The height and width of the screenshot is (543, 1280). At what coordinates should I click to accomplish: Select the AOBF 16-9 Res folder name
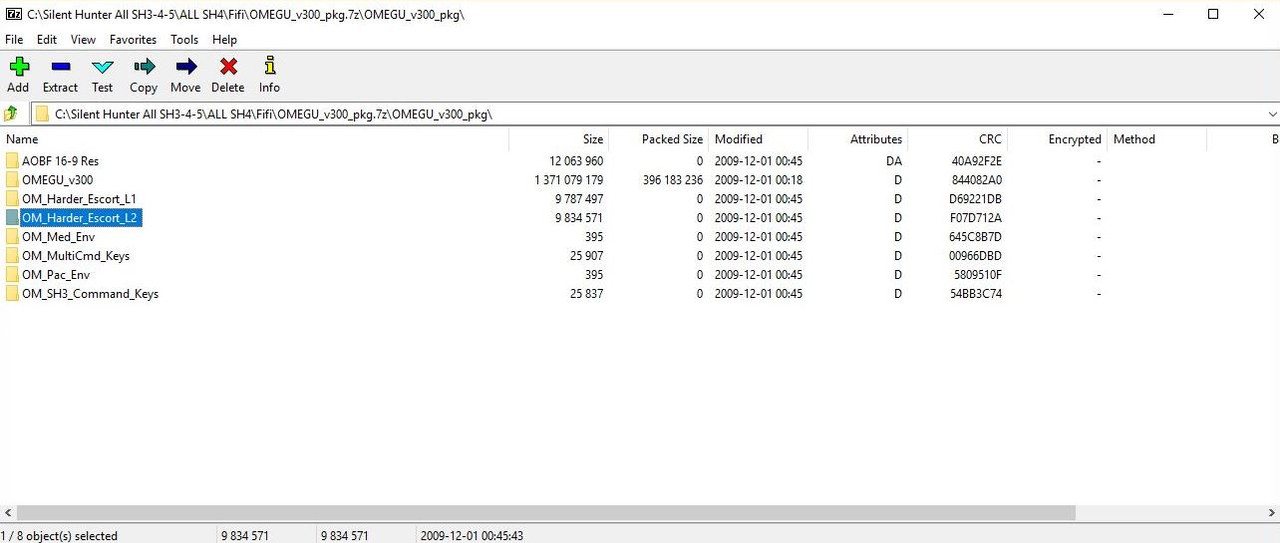[x=60, y=161]
